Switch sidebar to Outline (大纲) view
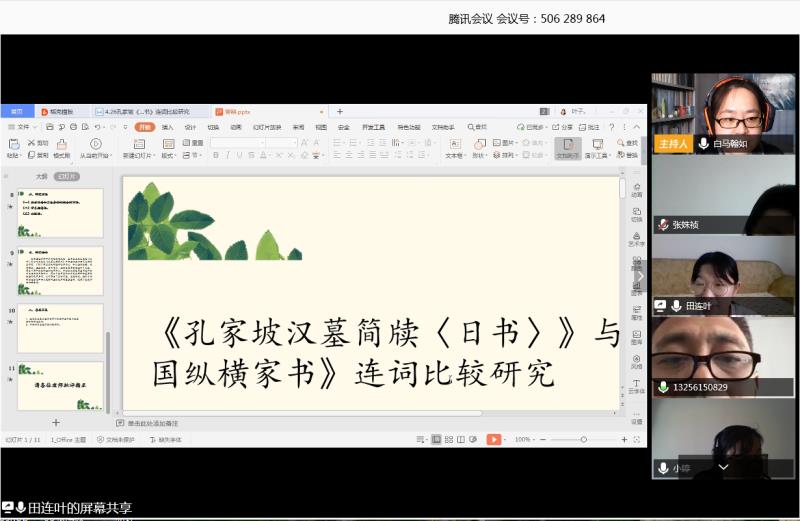This screenshot has width=800, height=521. click(x=41, y=175)
